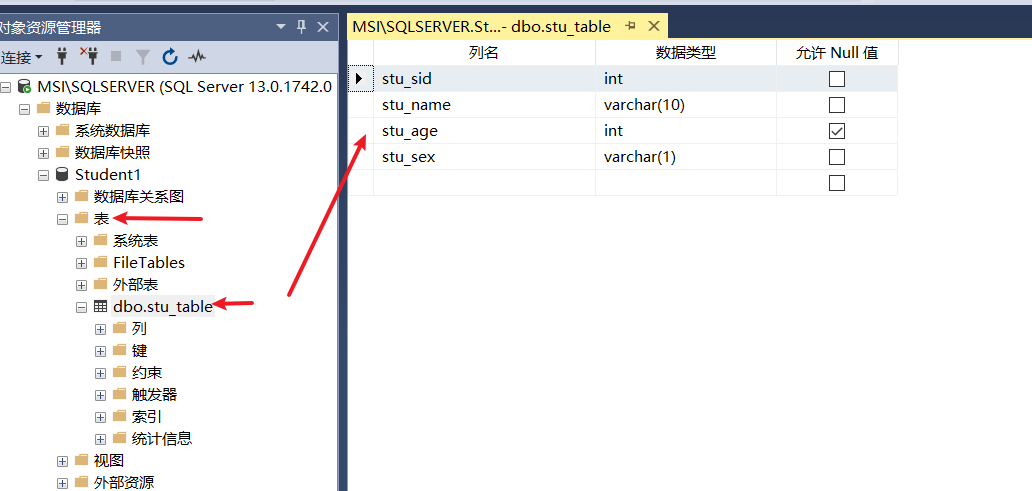1032x491 pixels.
Task: Collapse the dbo.stu_table node
Action: click(x=82, y=307)
